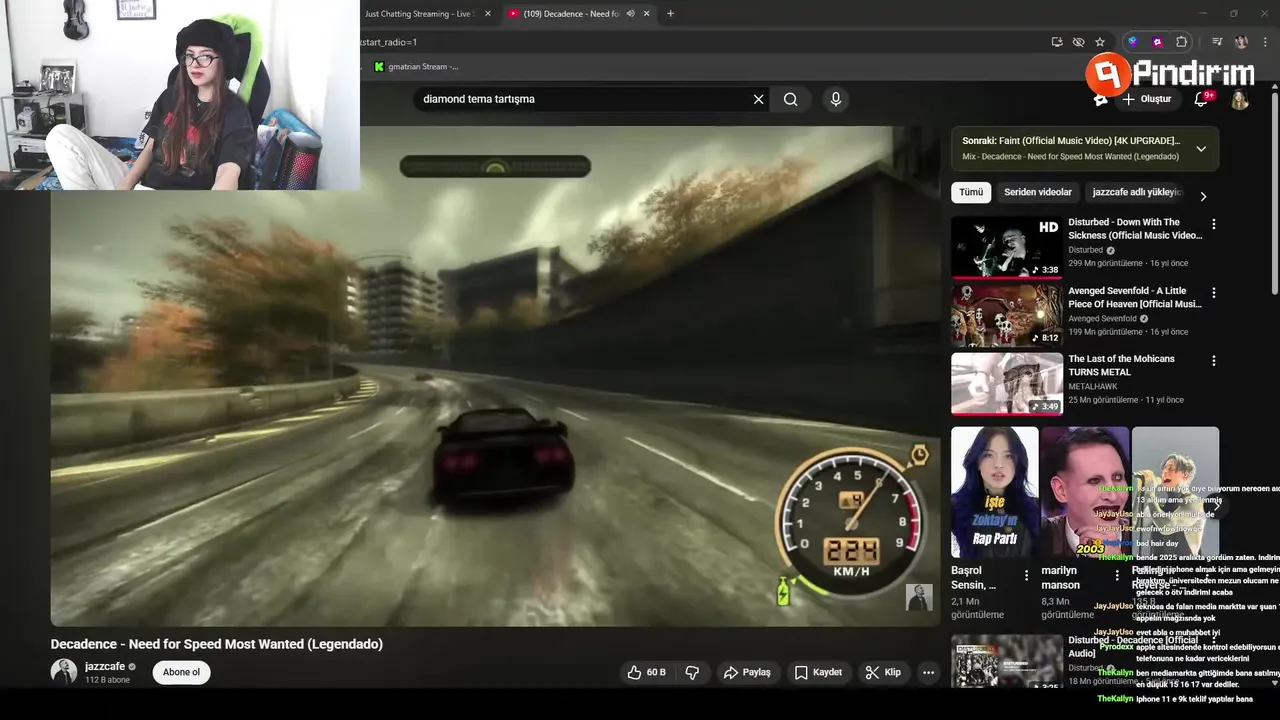Open more actions menu beside Klip
Viewport: 1280px width, 720px height.
tap(928, 672)
